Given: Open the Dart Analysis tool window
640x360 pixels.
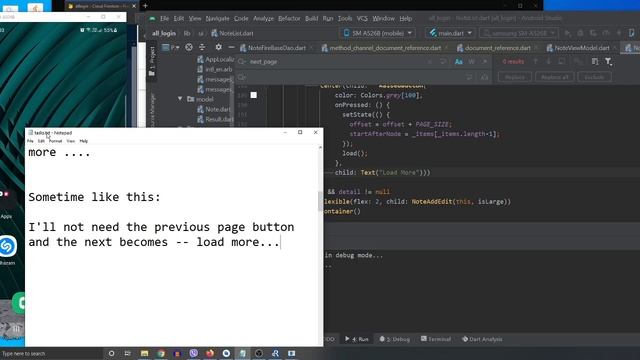Looking at the screenshot, I should 482,339.
